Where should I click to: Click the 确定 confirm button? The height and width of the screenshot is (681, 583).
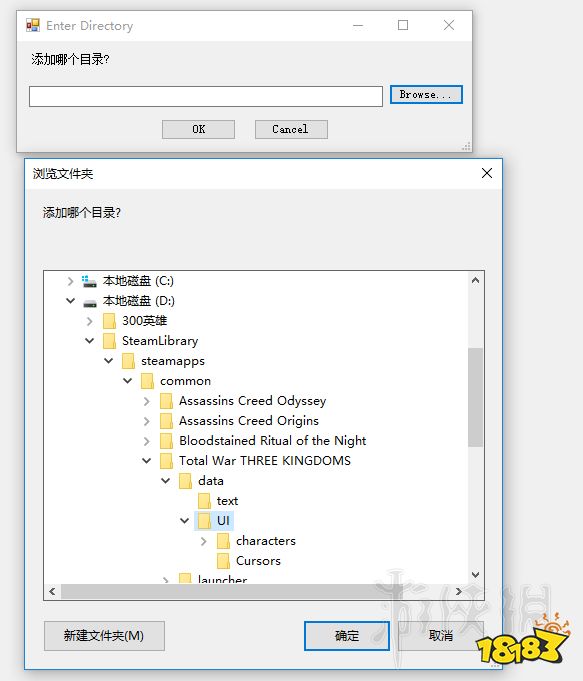(347, 636)
